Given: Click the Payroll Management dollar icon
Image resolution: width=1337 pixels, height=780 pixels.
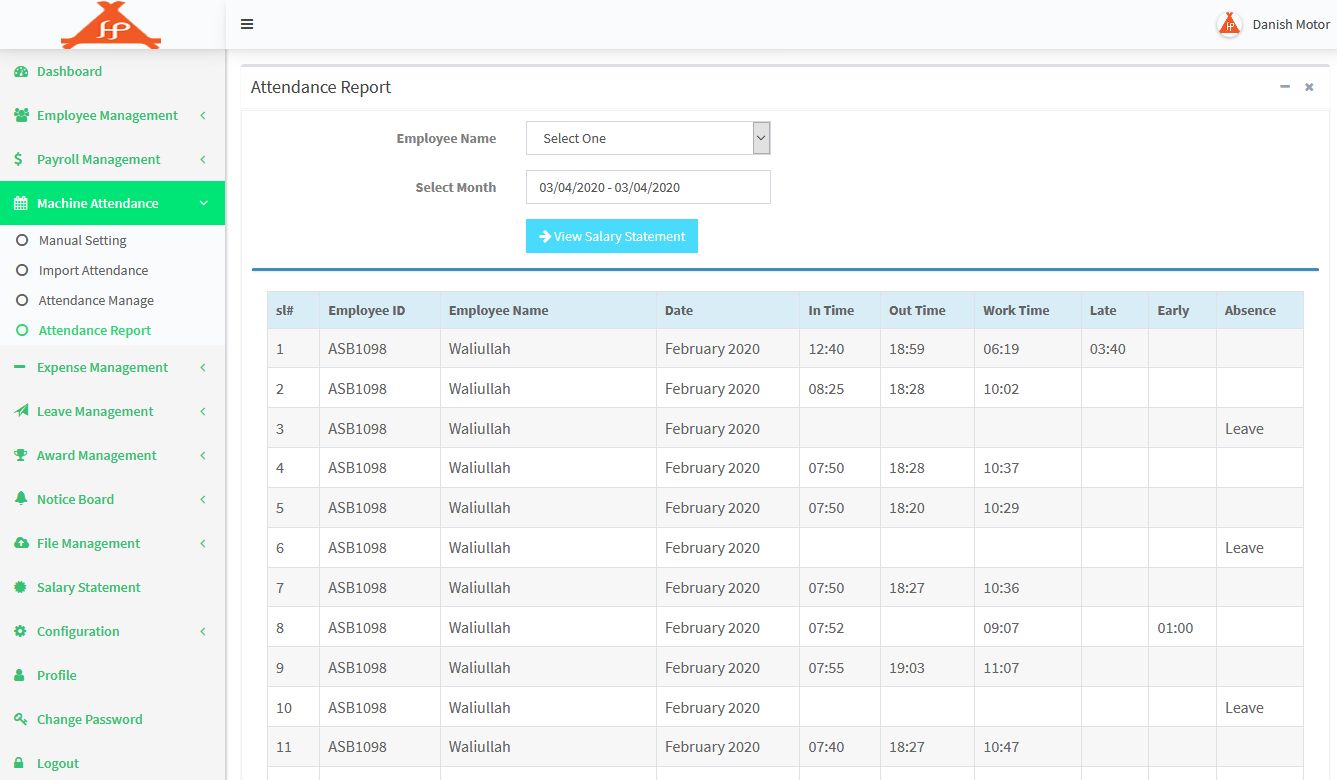Looking at the screenshot, I should (x=18, y=160).
